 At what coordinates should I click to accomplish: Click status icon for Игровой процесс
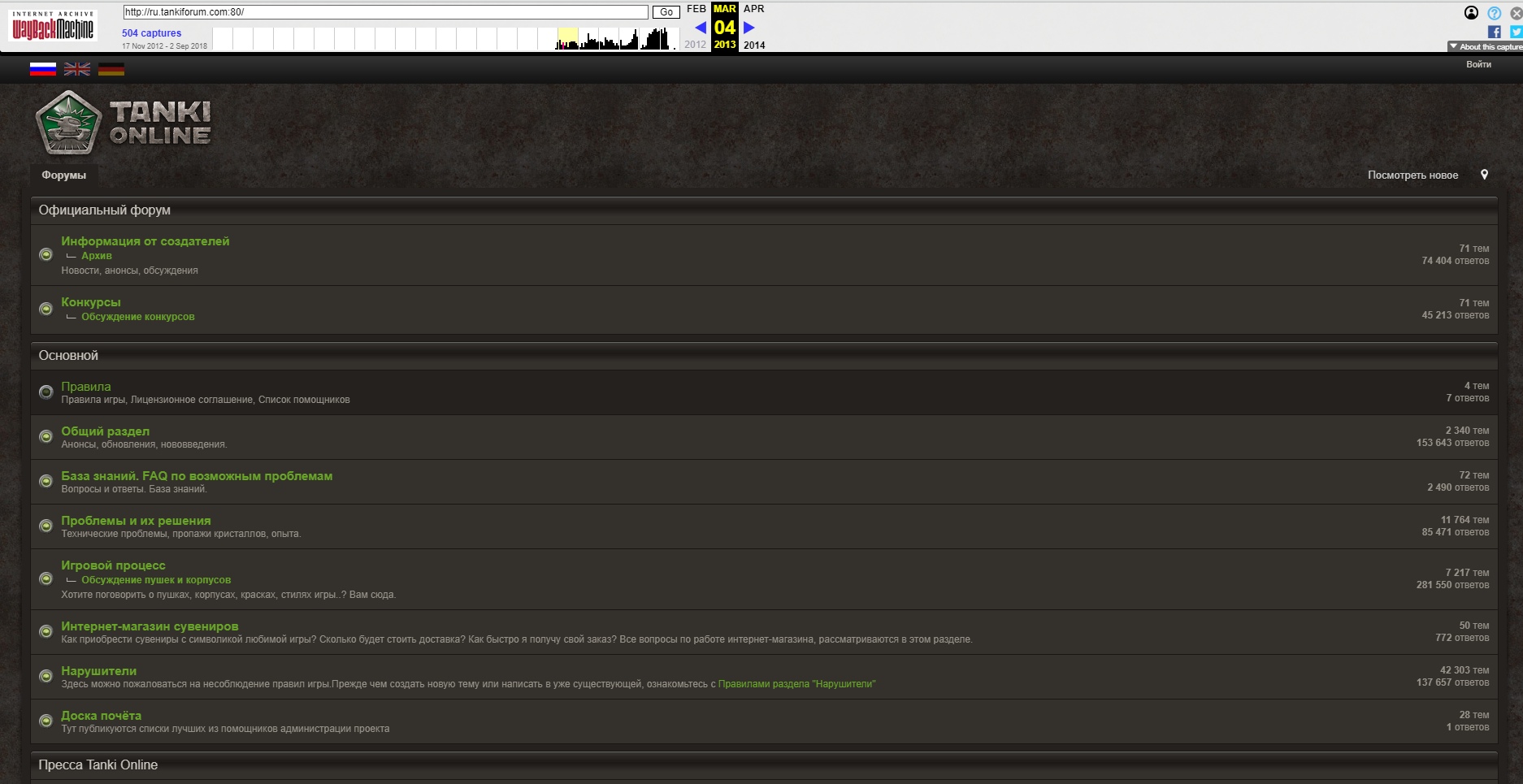click(46, 579)
